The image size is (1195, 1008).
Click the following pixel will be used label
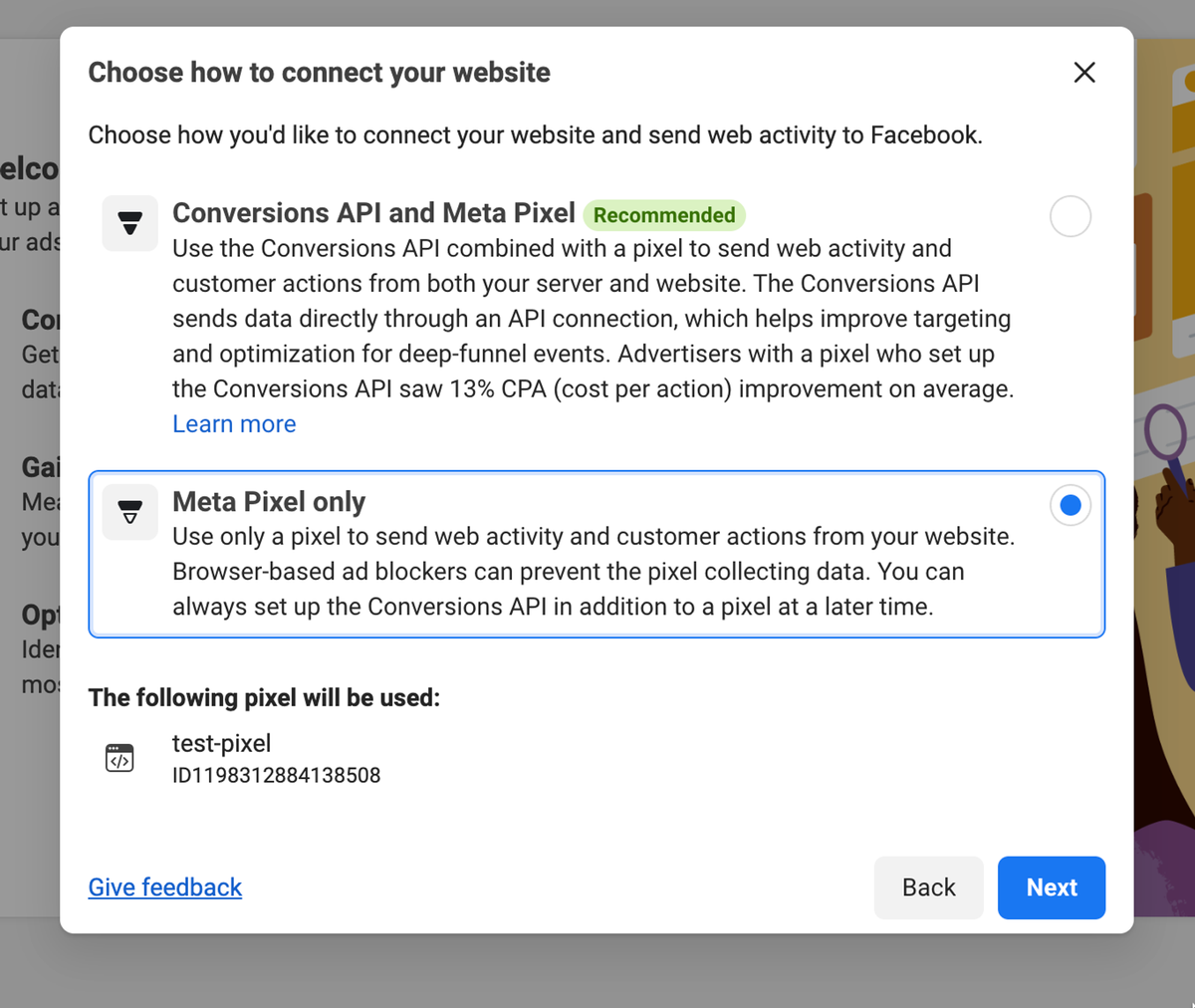pos(264,698)
